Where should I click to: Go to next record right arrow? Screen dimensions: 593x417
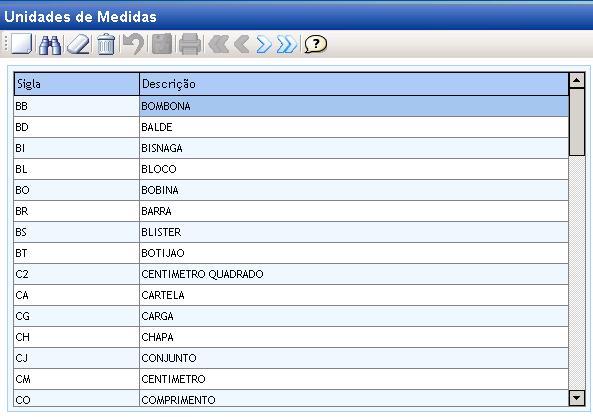pyautogui.click(x=264, y=44)
